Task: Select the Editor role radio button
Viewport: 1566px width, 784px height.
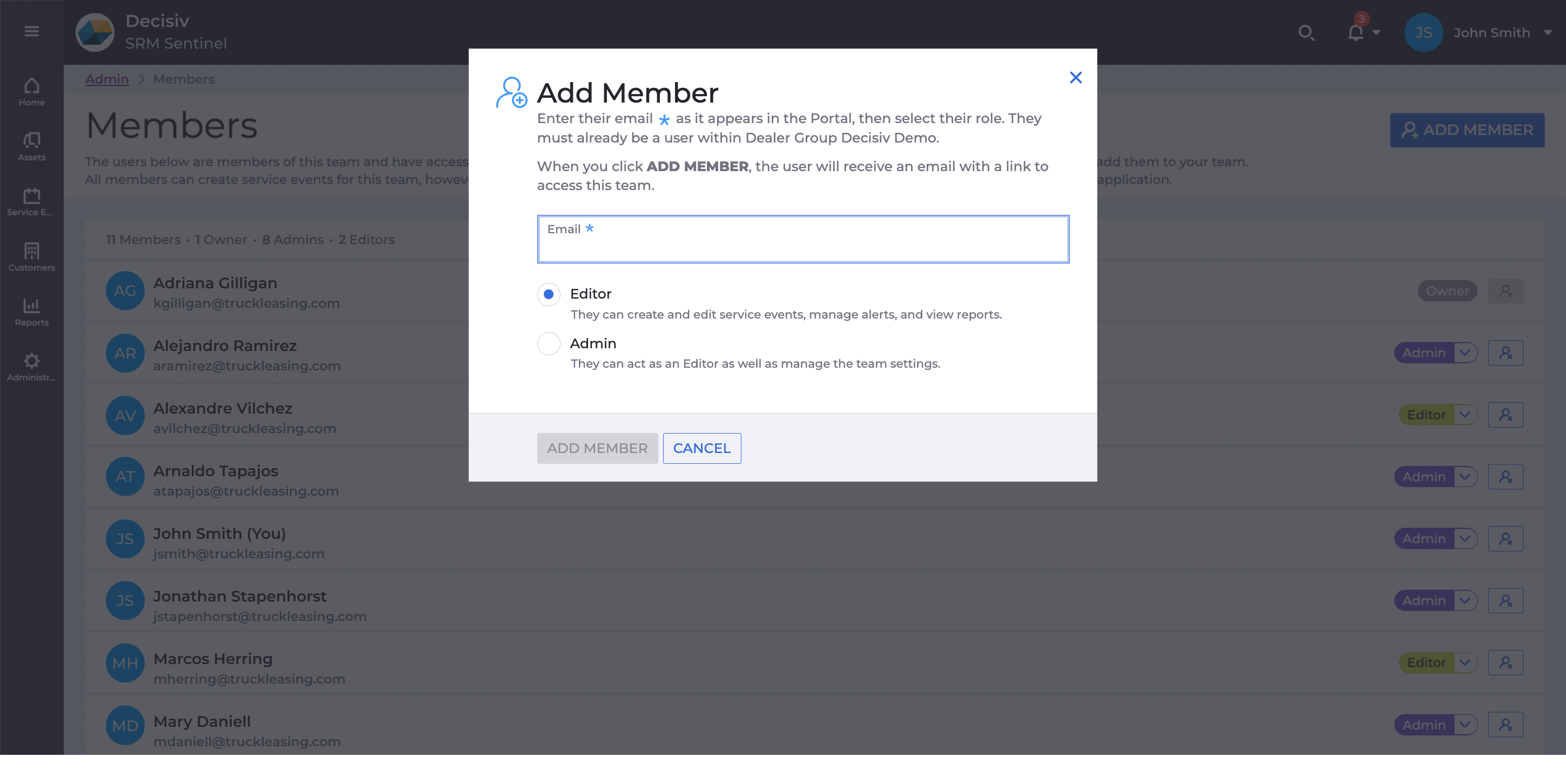Action: 548,294
